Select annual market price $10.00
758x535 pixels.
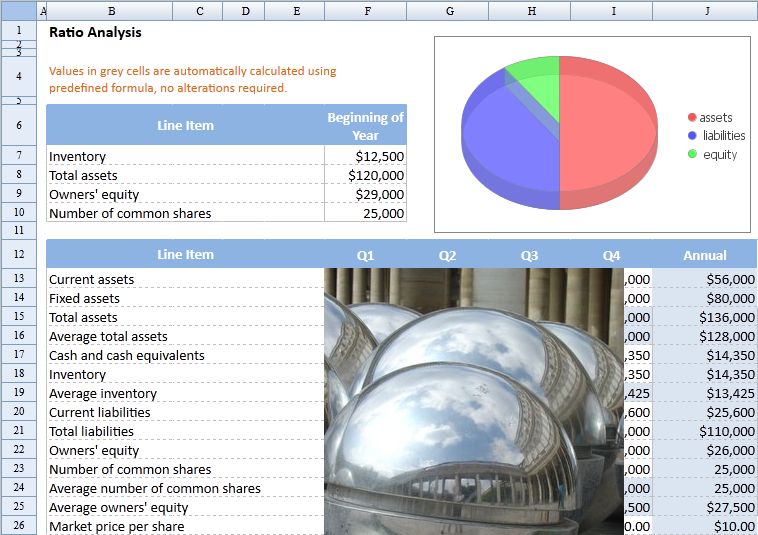point(734,526)
